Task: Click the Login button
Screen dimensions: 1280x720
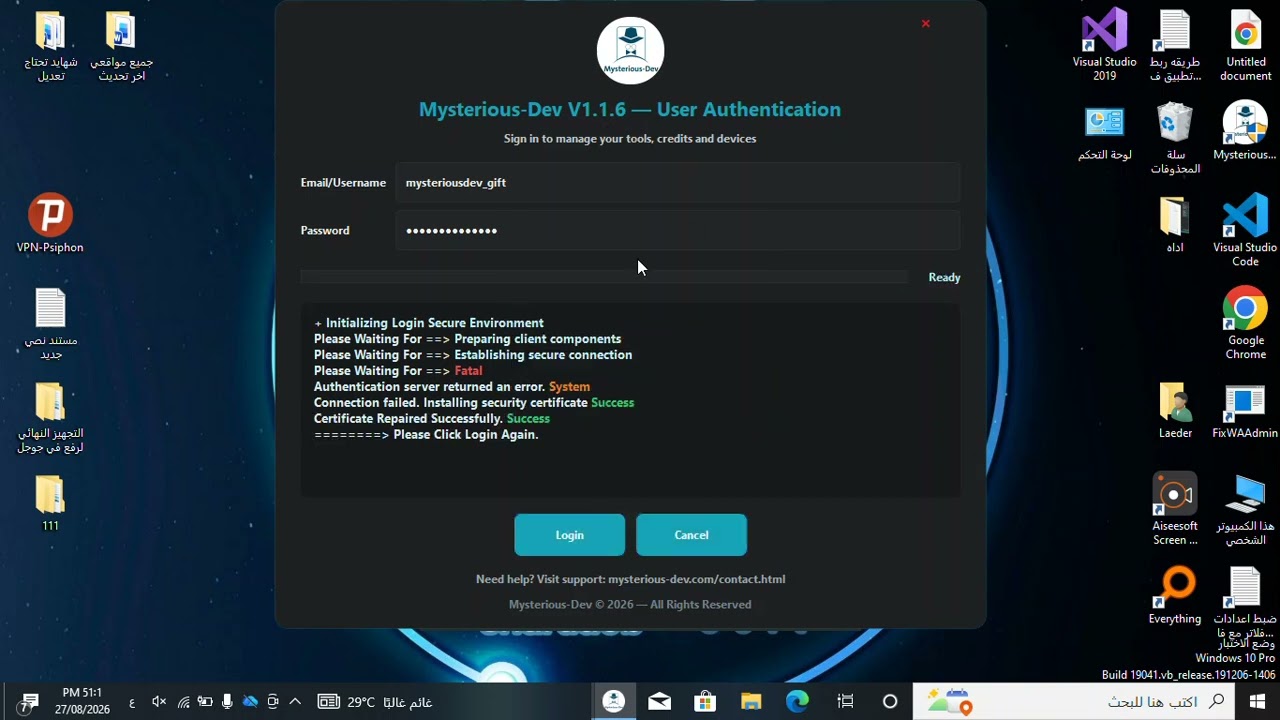Action: tap(569, 535)
